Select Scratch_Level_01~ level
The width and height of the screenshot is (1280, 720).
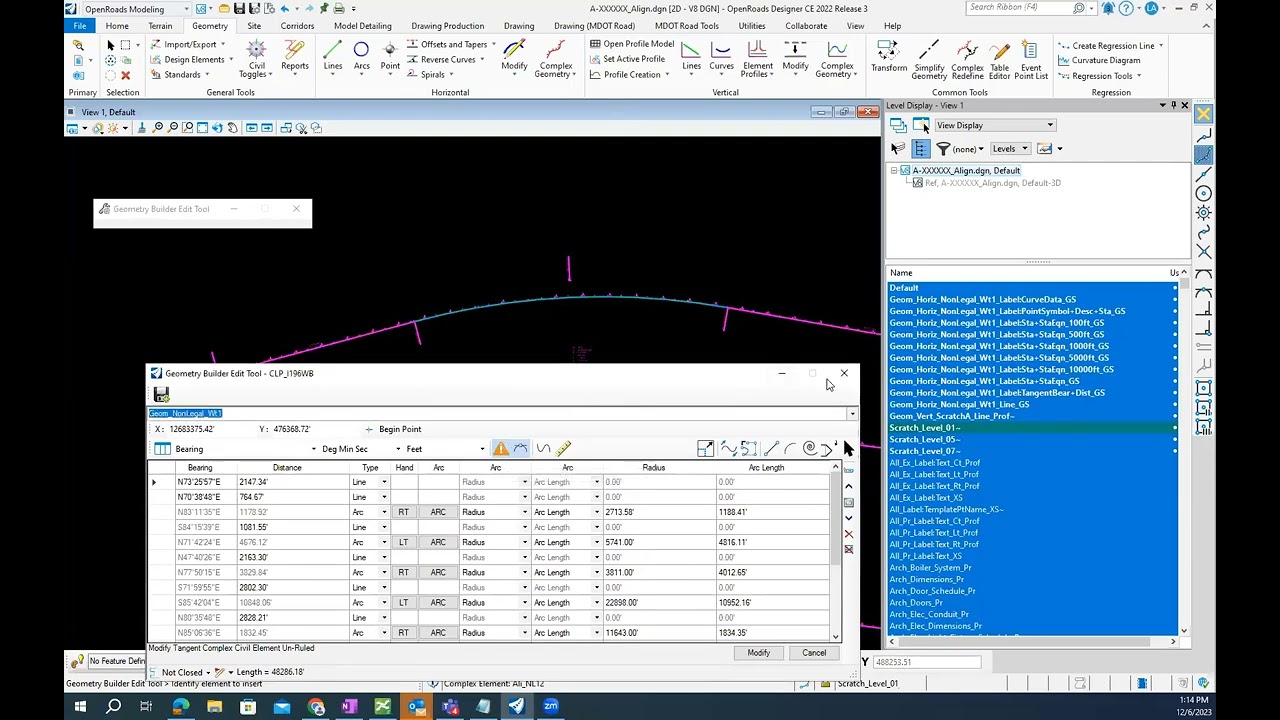pos(925,428)
